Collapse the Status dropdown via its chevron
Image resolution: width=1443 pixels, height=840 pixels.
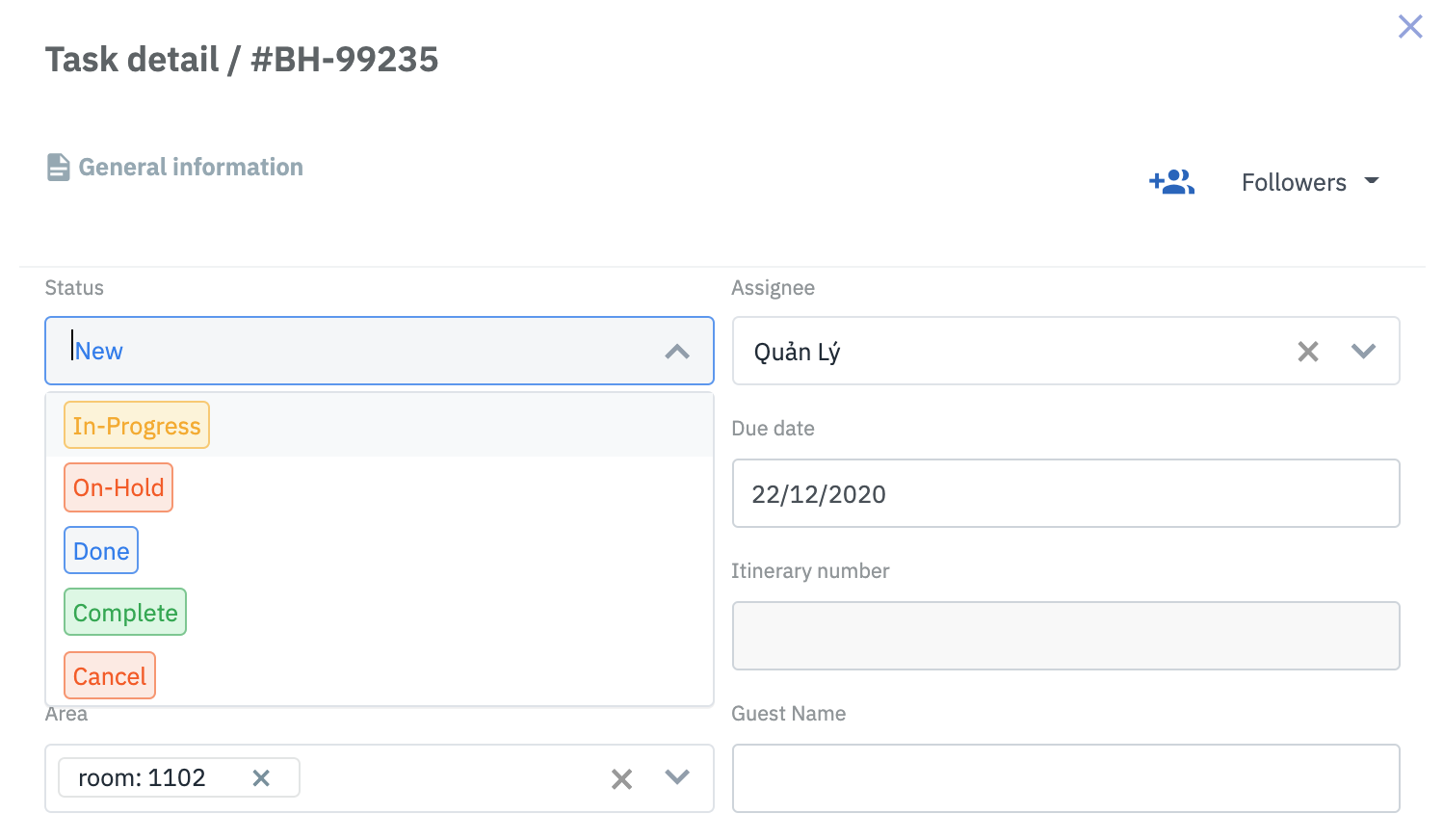(x=677, y=352)
